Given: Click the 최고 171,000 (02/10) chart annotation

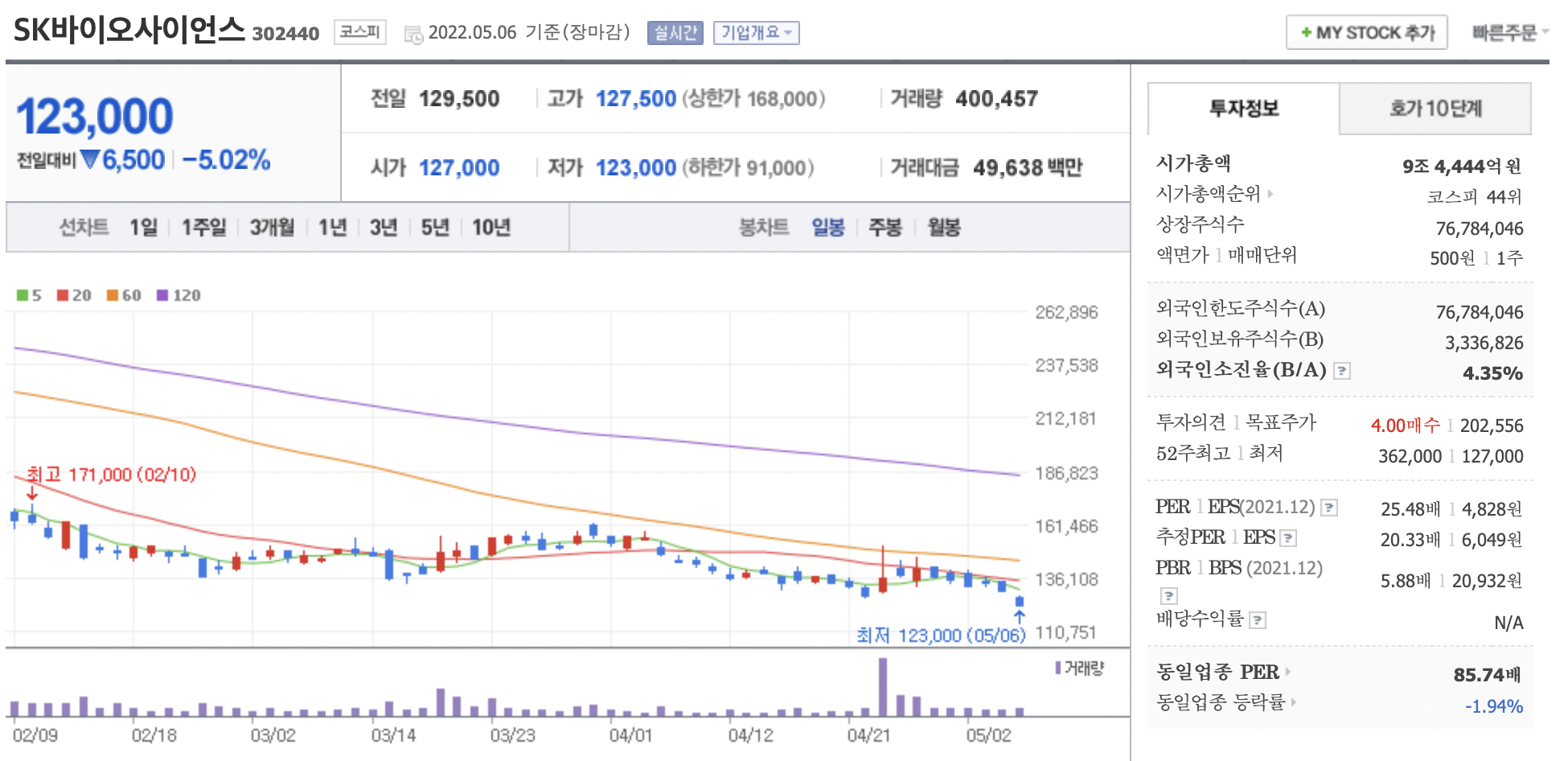Looking at the screenshot, I should [111, 475].
